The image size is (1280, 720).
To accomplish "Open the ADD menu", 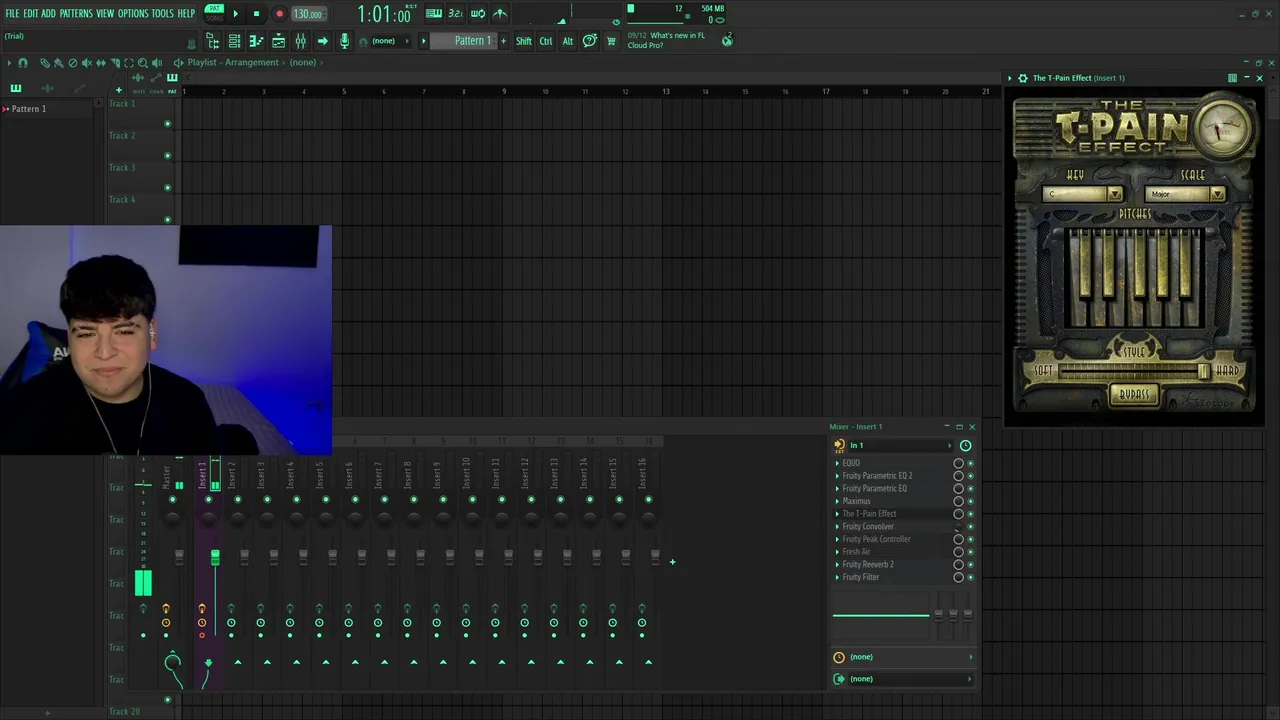I will (x=48, y=13).
